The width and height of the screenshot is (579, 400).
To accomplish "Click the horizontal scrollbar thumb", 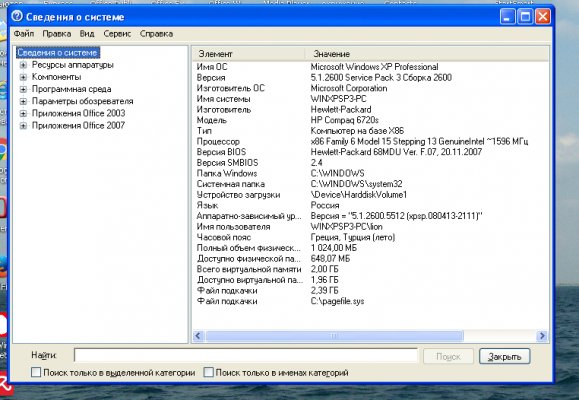I will click(x=334, y=336).
